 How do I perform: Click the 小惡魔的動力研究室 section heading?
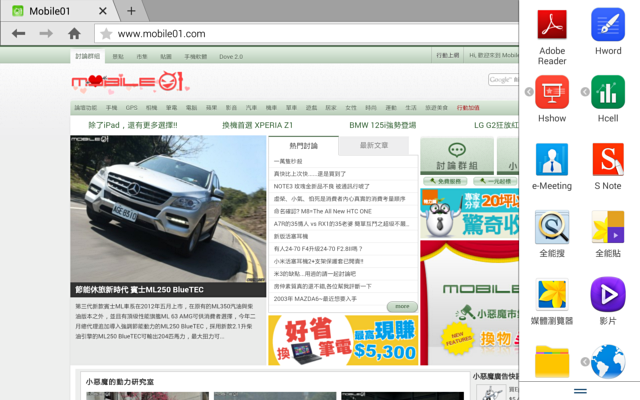[120, 382]
